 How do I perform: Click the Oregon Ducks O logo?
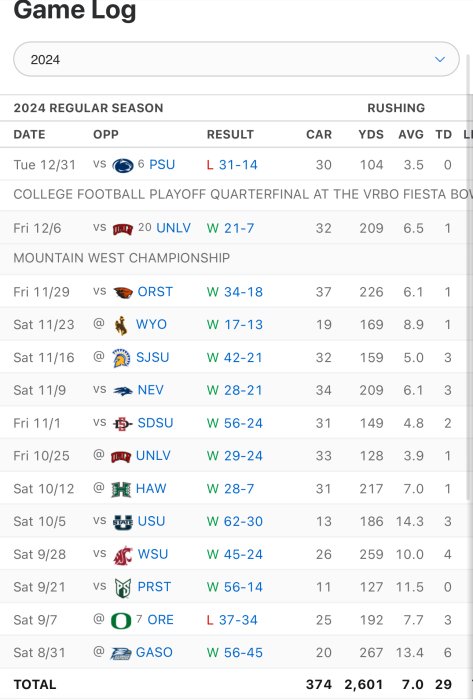(121, 621)
